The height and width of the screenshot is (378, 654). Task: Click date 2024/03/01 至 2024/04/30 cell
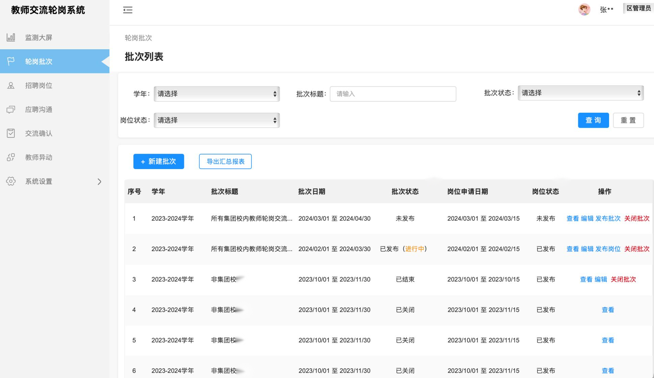335,218
